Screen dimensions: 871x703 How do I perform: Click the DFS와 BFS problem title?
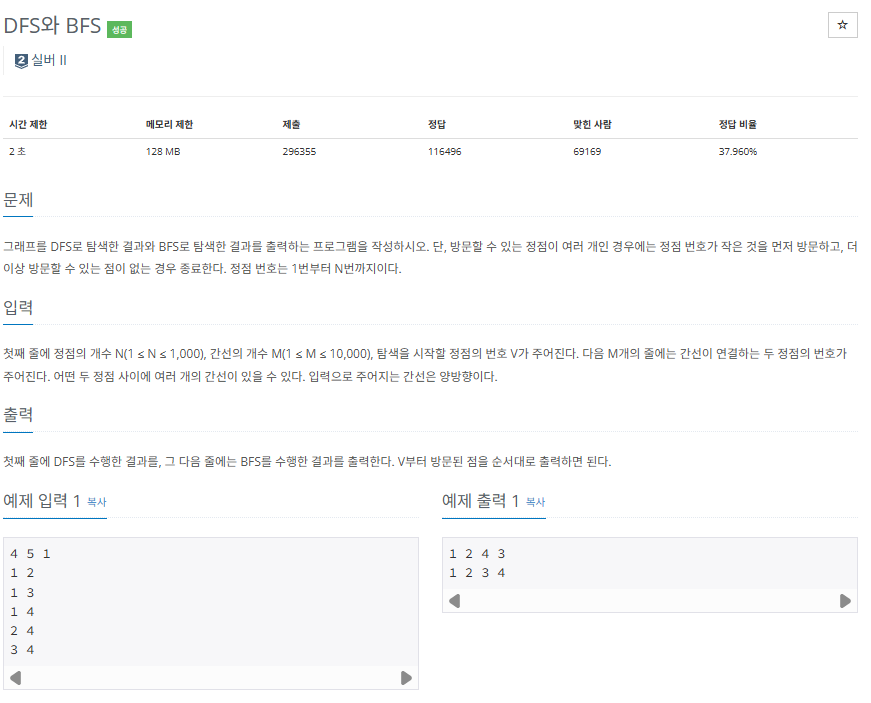(x=52, y=26)
